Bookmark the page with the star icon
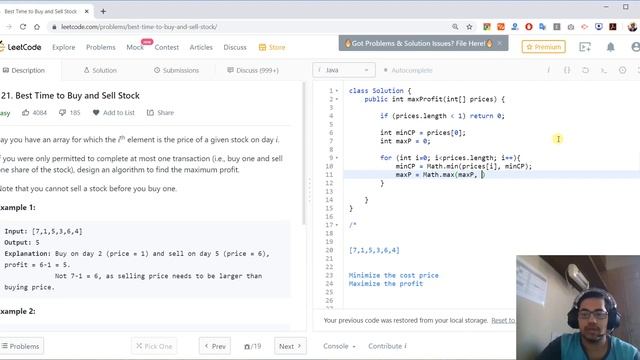Screen dimensions: 640x360 469,27
